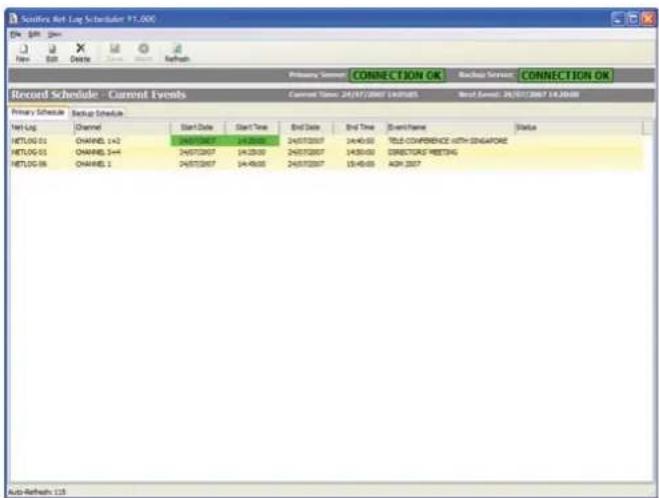Click the End Time column header
Screen dimensions: 659x498
click(x=360, y=127)
